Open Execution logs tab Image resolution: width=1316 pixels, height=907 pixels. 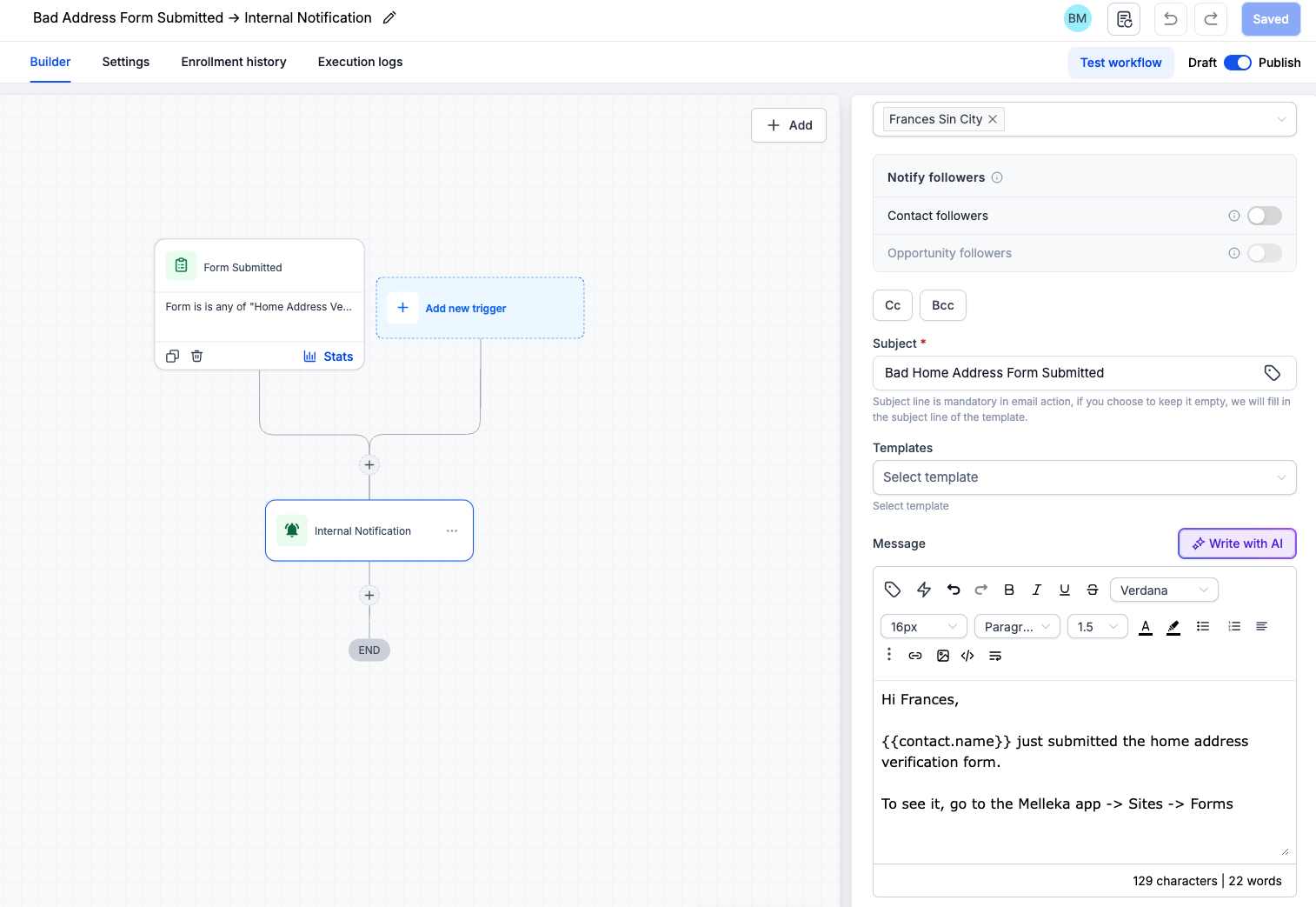pyautogui.click(x=360, y=62)
